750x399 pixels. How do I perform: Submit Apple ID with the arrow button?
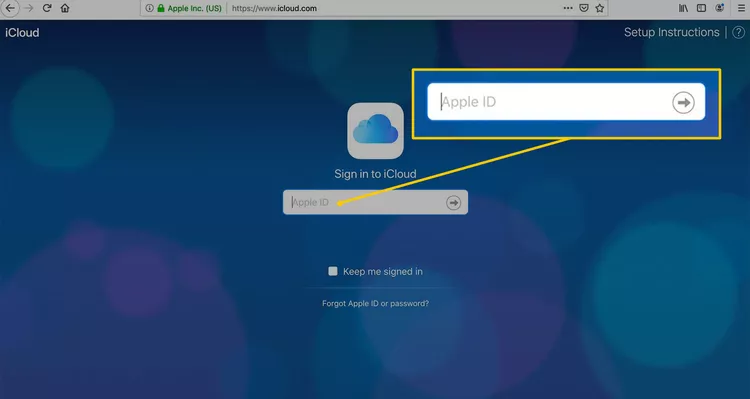(453, 202)
